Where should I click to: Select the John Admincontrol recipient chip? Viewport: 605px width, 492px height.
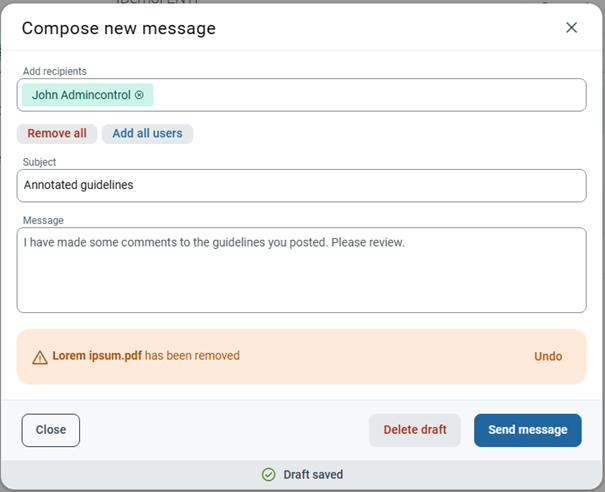(87, 95)
